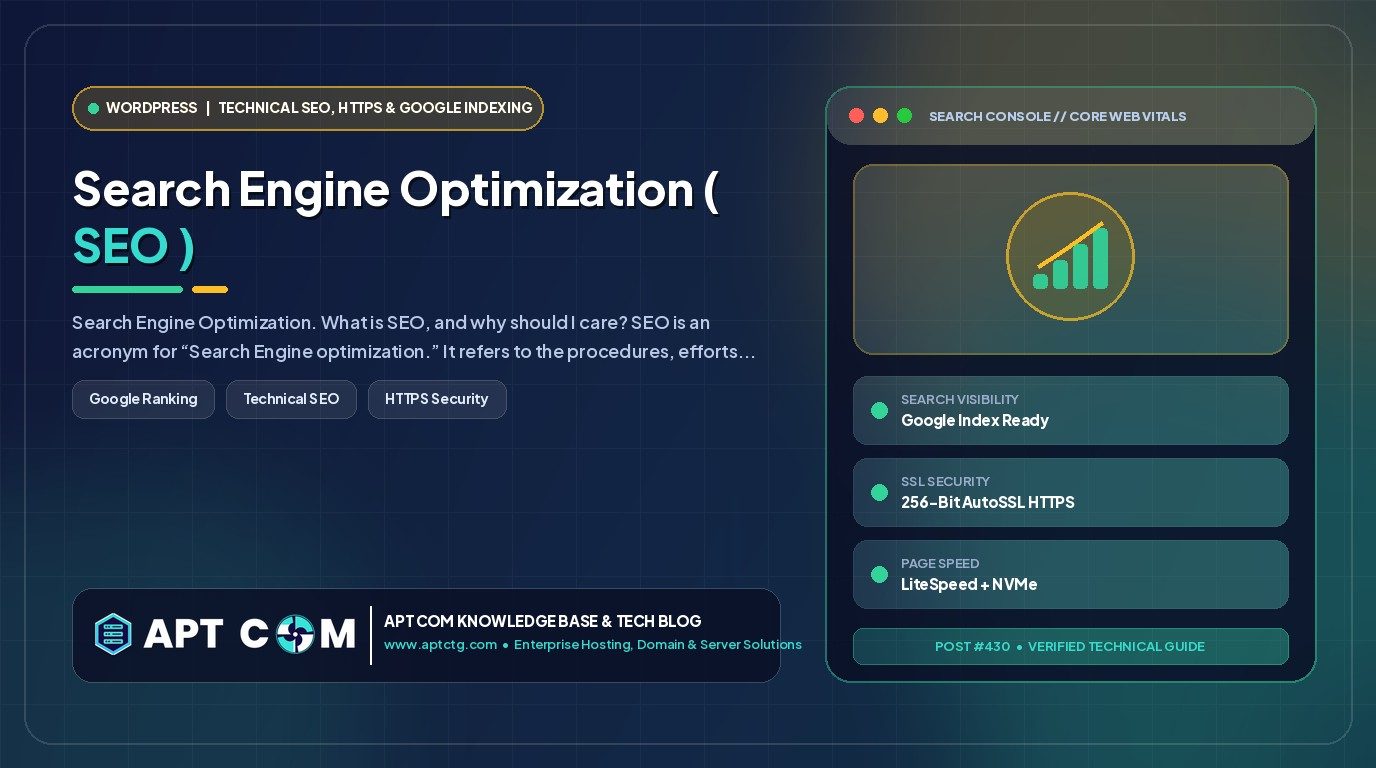Click the 'SEARCH CONSOLE // CORE WEB VITALS' title
Image resolution: width=1376 pixels, height=768 pixels.
pyautogui.click(x=1057, y=116)
